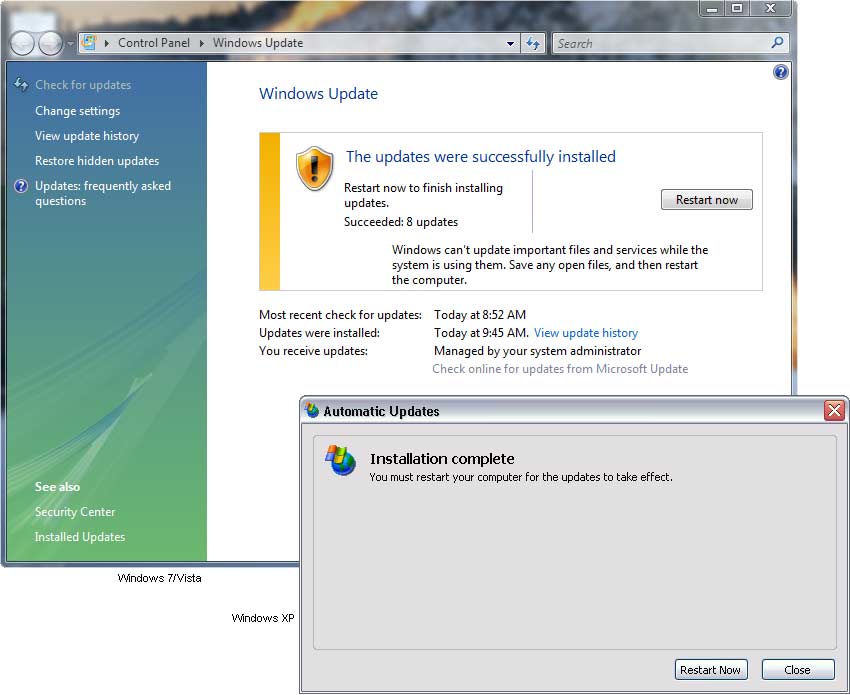Open recent pages dropdown beside nav arrows
850x695 pixels.
click(x=70, y=43)
